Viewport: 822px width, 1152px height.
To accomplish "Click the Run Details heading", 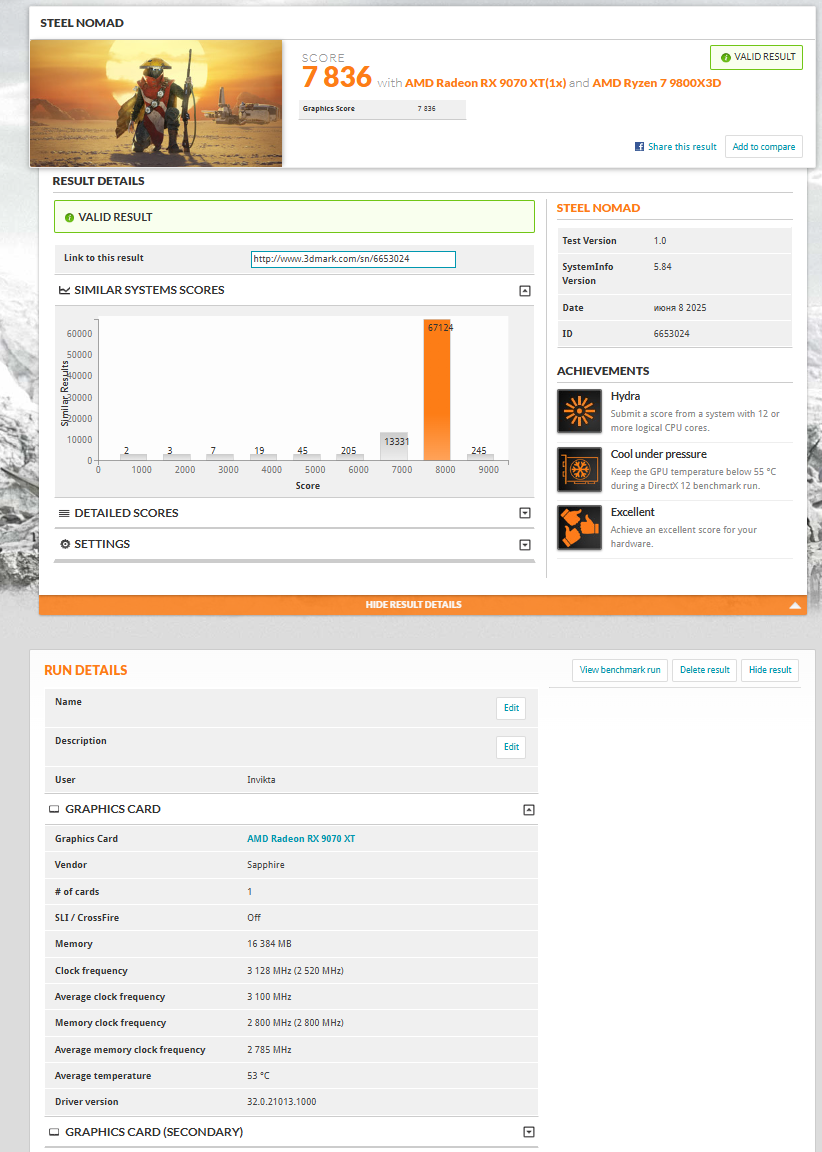I will click(86, 671).
